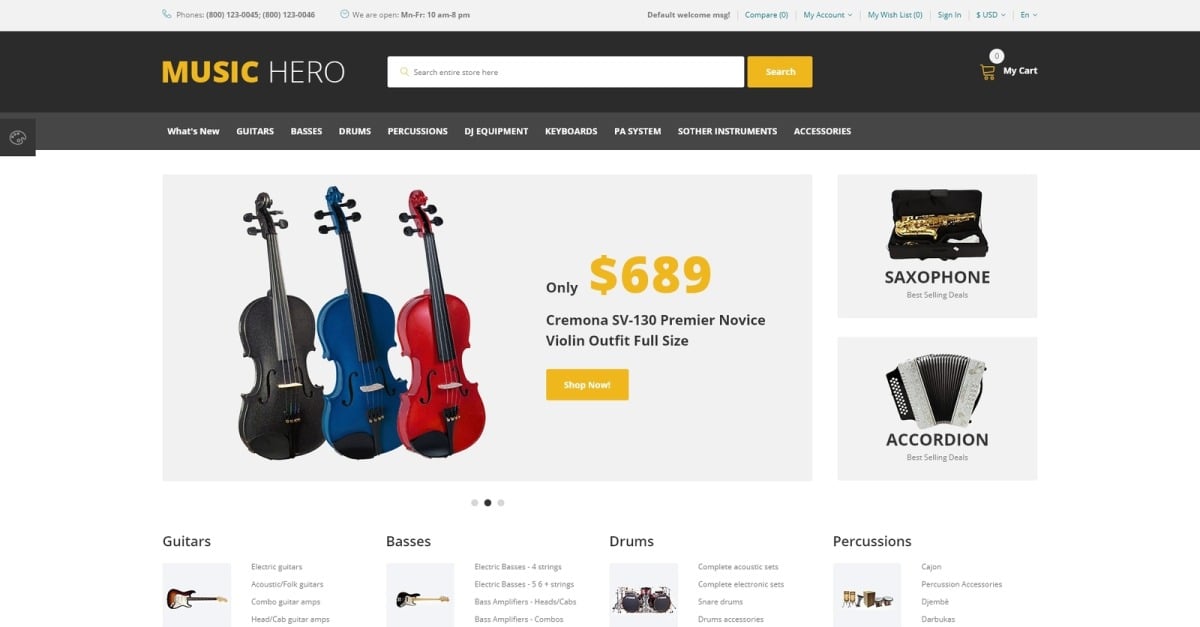This screenshot has height=627, width=1200.
Task: Click the phone icon in top bar
Action: pos(166,14)
